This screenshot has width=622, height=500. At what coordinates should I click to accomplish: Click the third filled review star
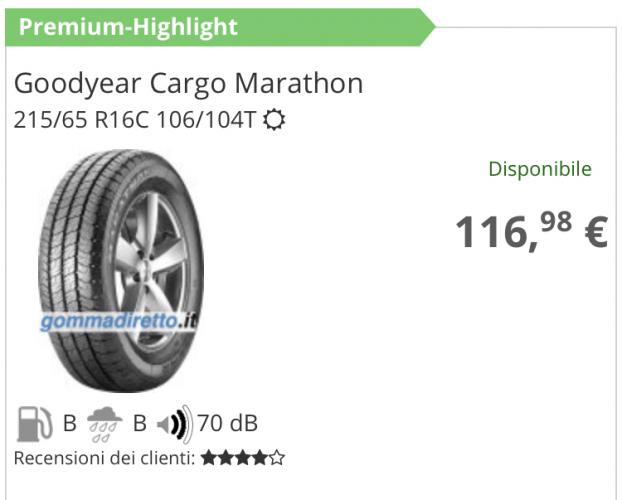242,459
